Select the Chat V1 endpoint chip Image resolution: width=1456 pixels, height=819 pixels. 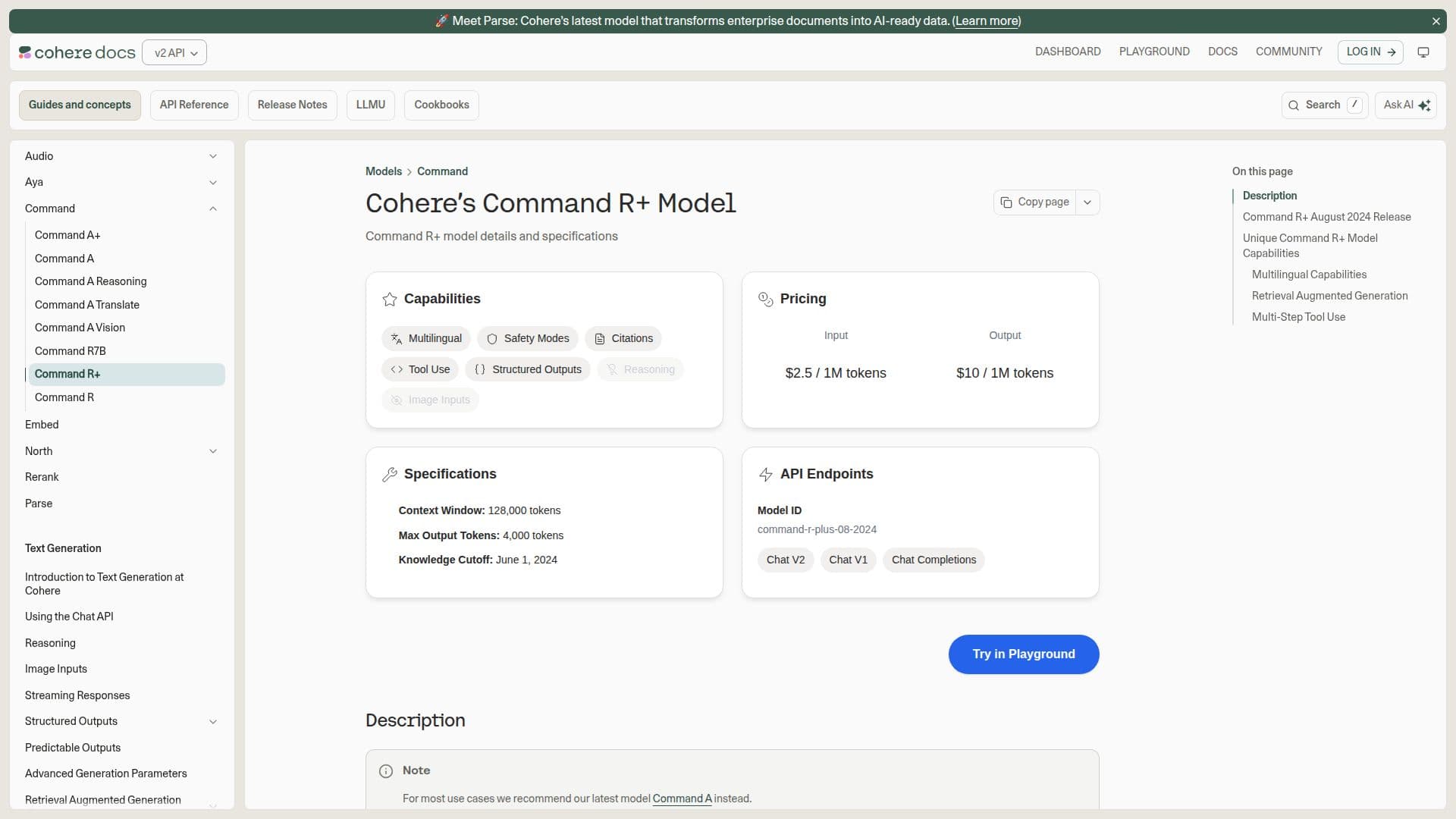click(x=849, y=560)
